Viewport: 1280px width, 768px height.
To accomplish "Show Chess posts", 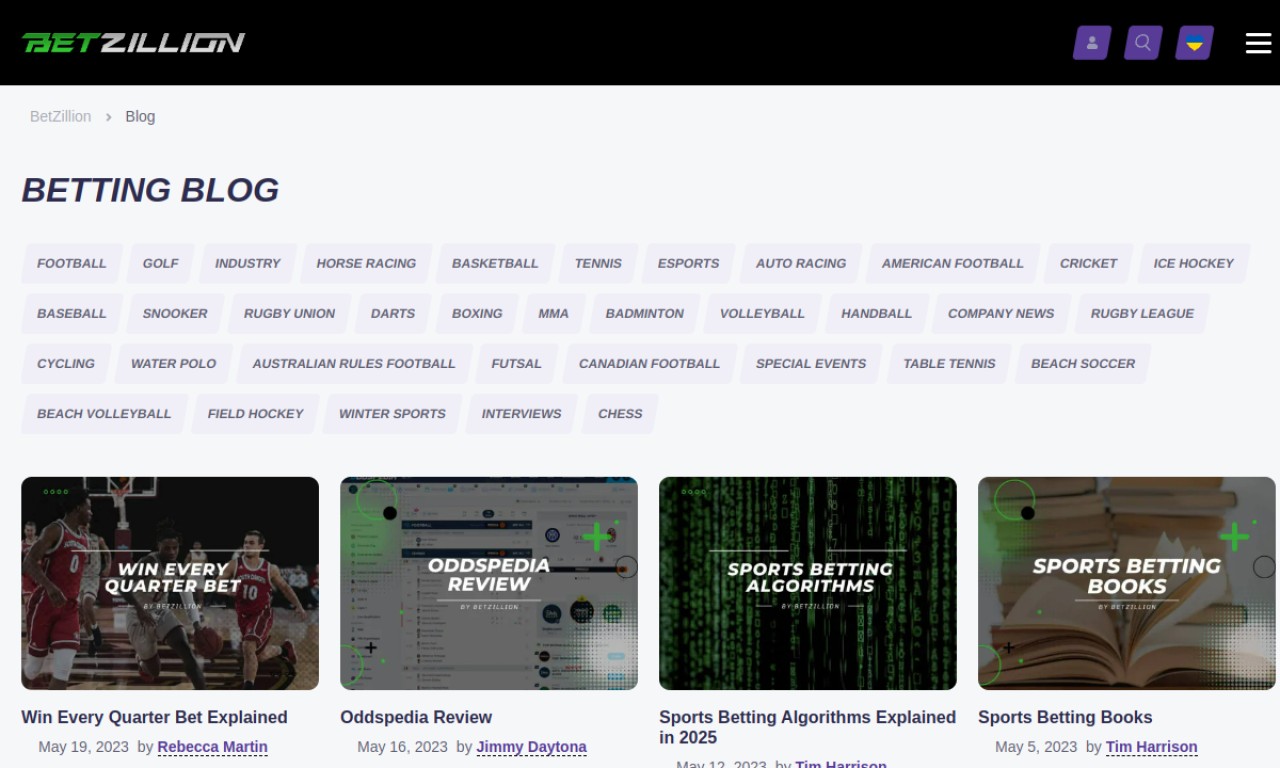I will point(620,413).
